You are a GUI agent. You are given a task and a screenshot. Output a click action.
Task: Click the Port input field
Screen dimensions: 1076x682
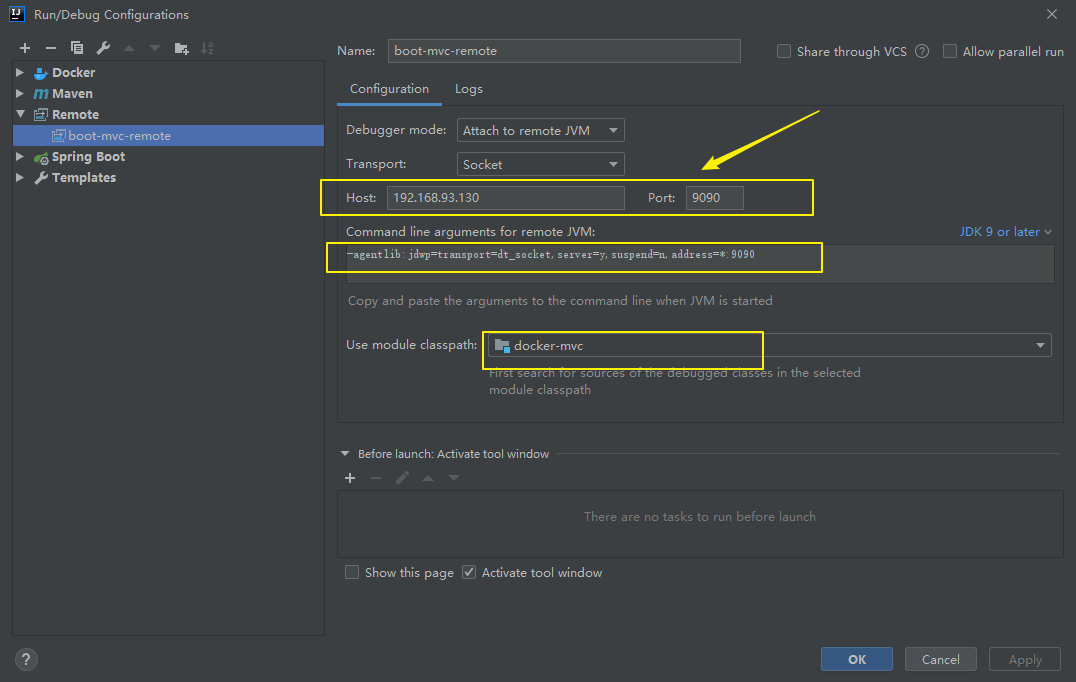tap(714, 198)
